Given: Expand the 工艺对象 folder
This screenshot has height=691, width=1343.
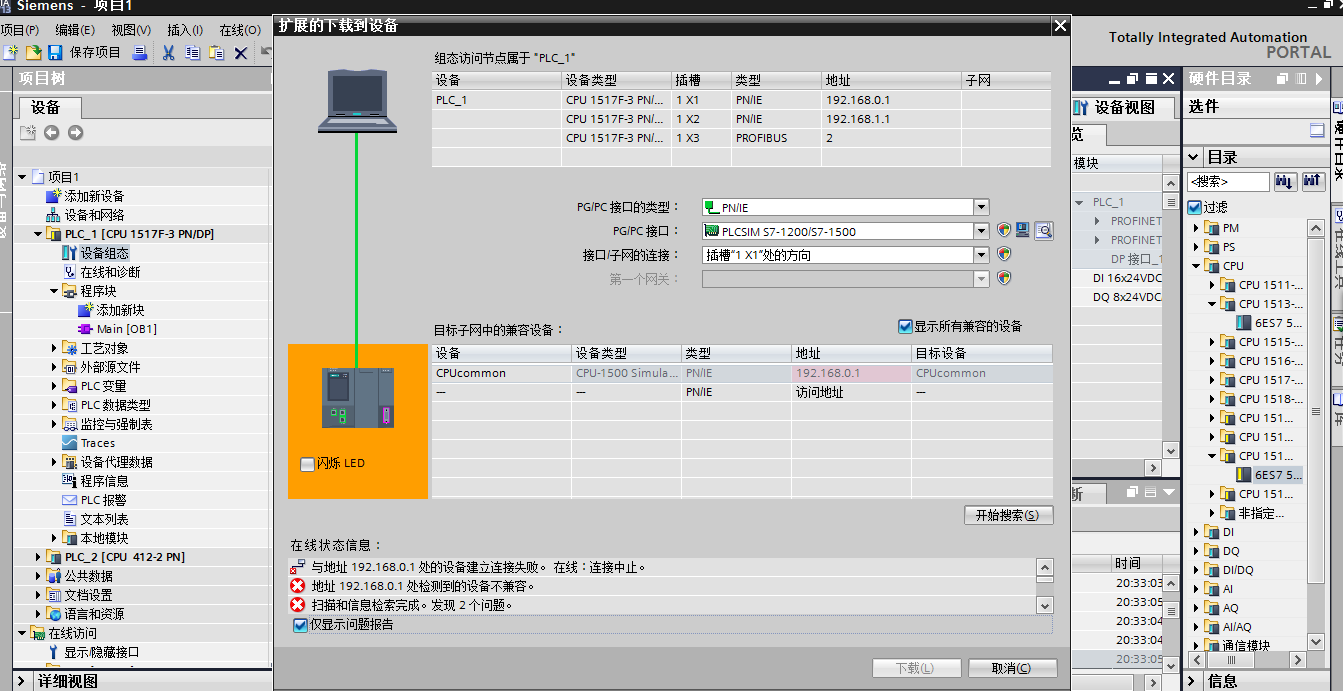Looking at the screenshot, I should click(54, 348).
